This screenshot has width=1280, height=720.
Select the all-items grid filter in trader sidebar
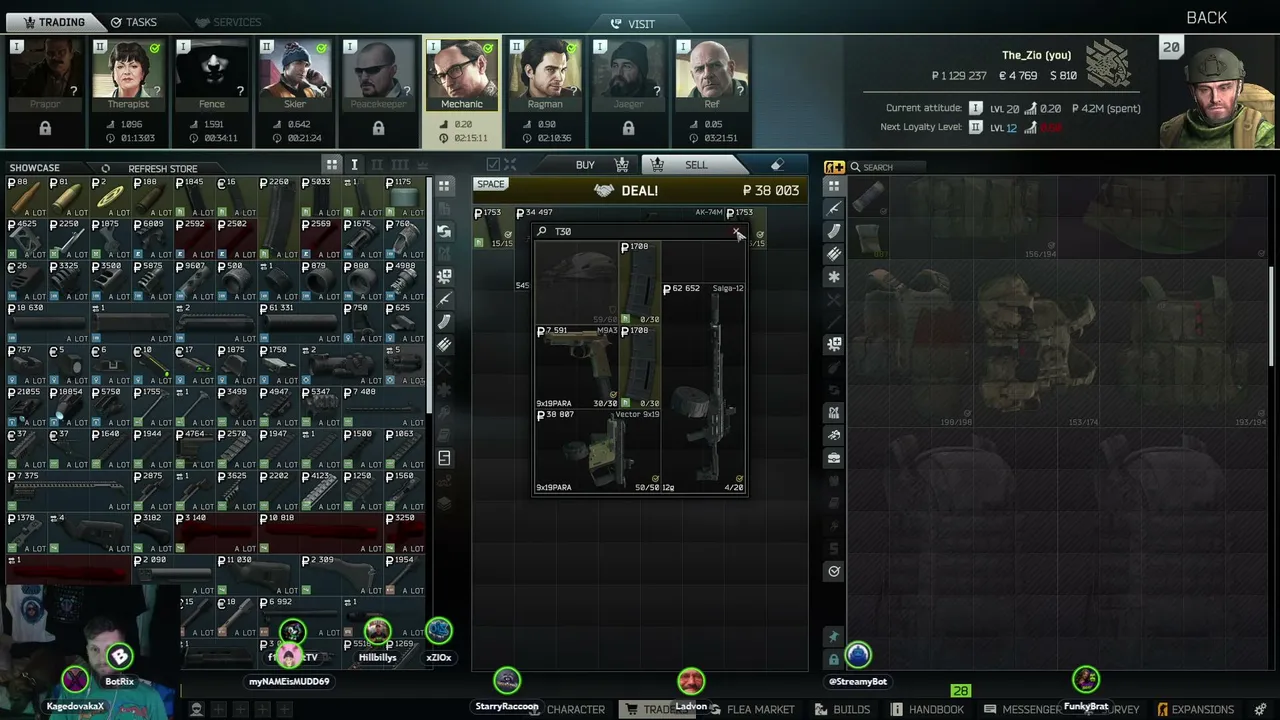[x=445, y=186]
